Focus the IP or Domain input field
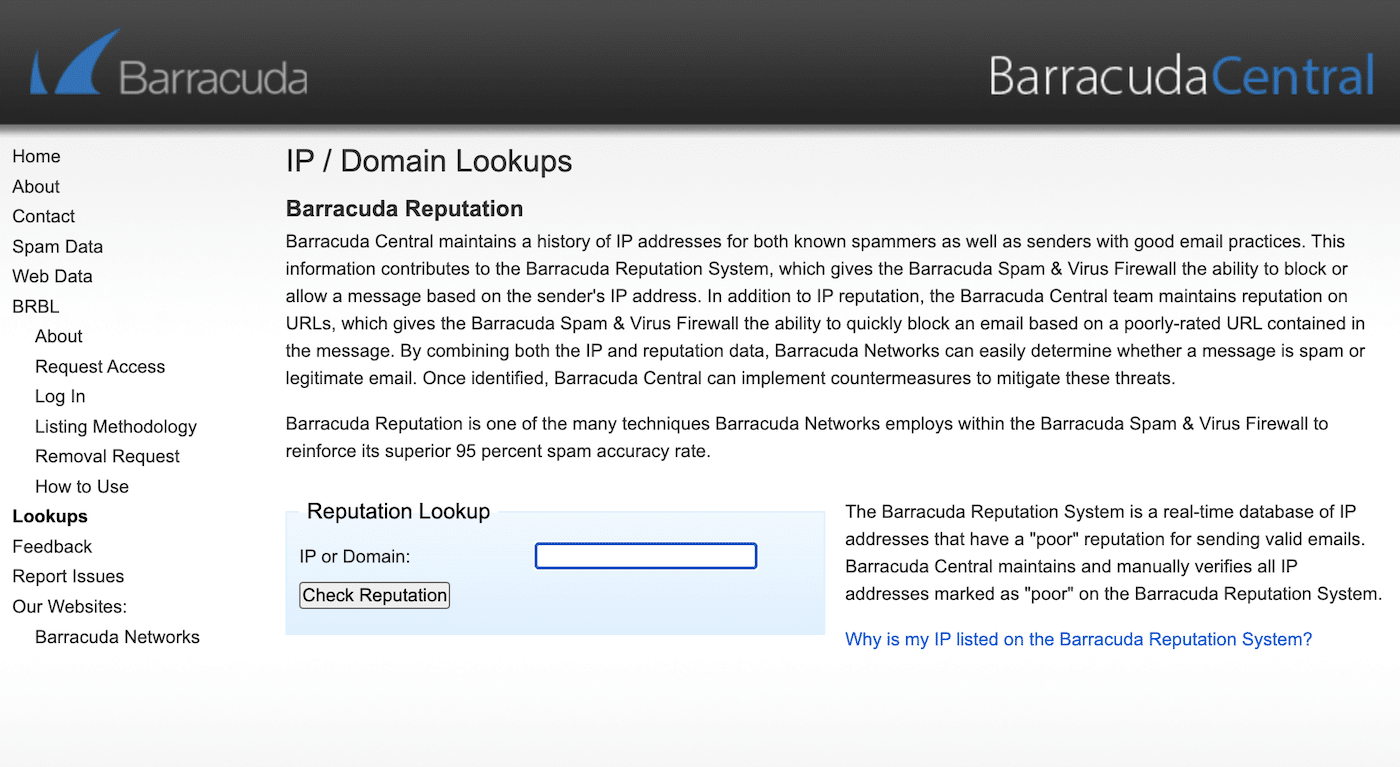The image size is (1400, 767). click(x=646, y=556)
